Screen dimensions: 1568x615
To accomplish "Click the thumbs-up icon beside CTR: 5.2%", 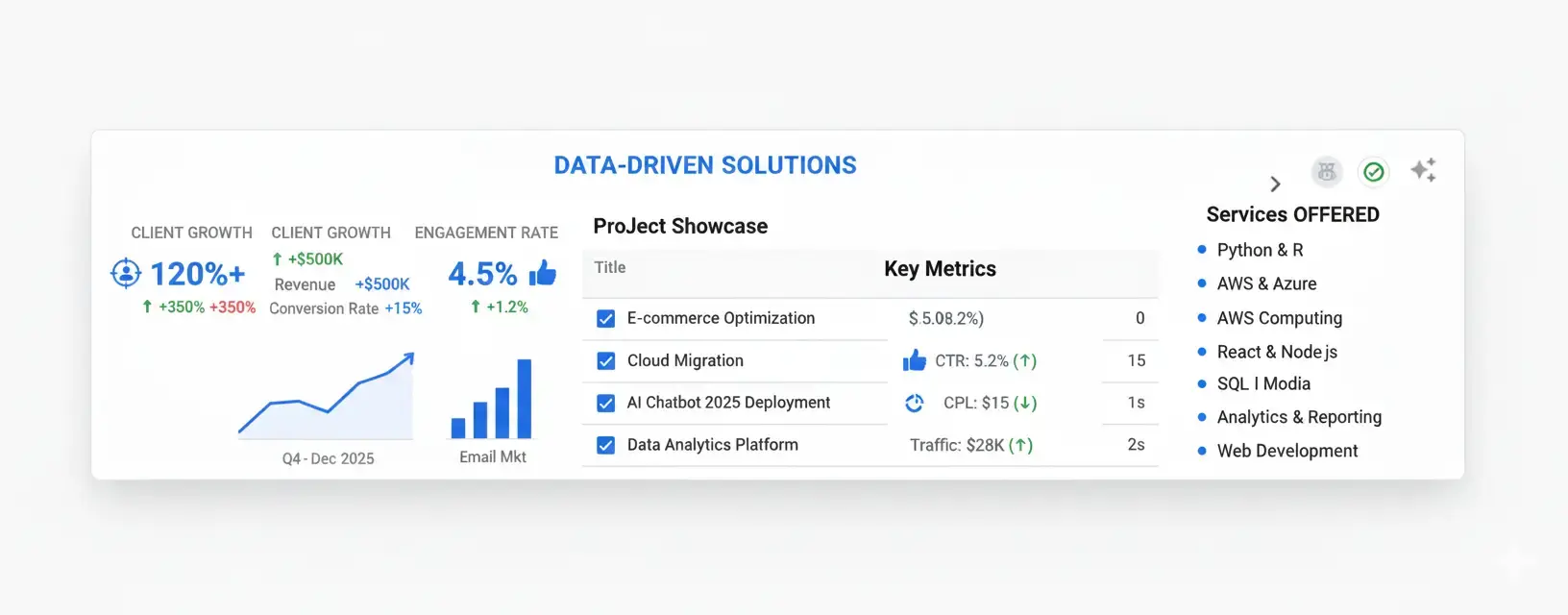I will (x=915, y=360).
